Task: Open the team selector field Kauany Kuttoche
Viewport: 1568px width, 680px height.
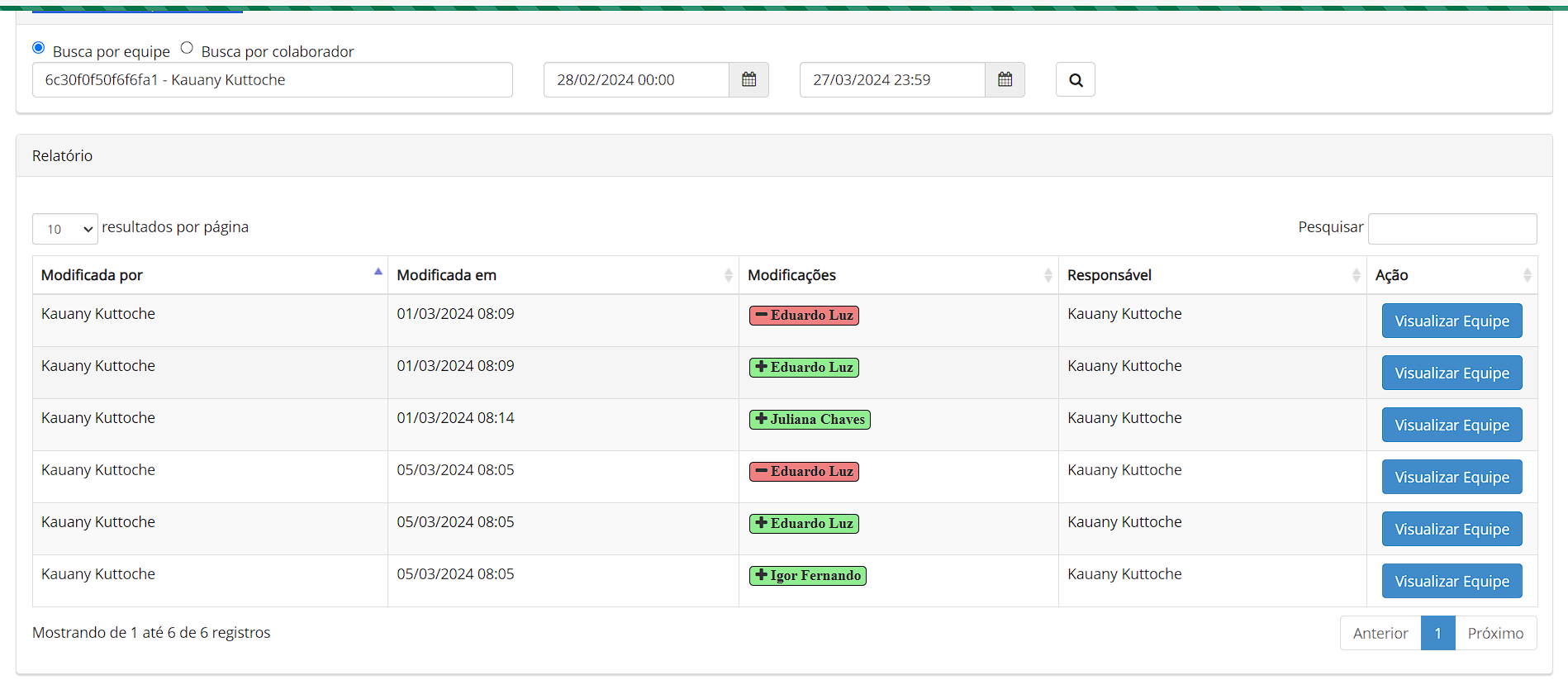Action: [272, 80]
